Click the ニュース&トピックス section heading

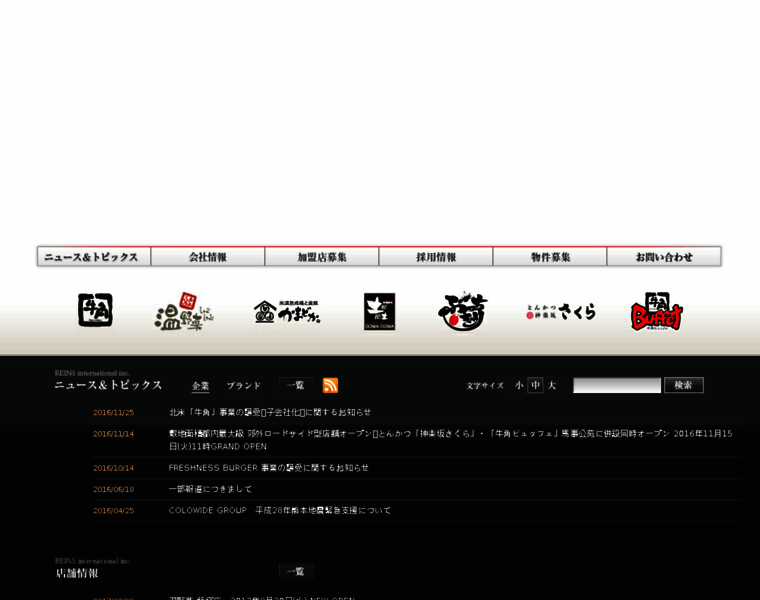[108, 385]
